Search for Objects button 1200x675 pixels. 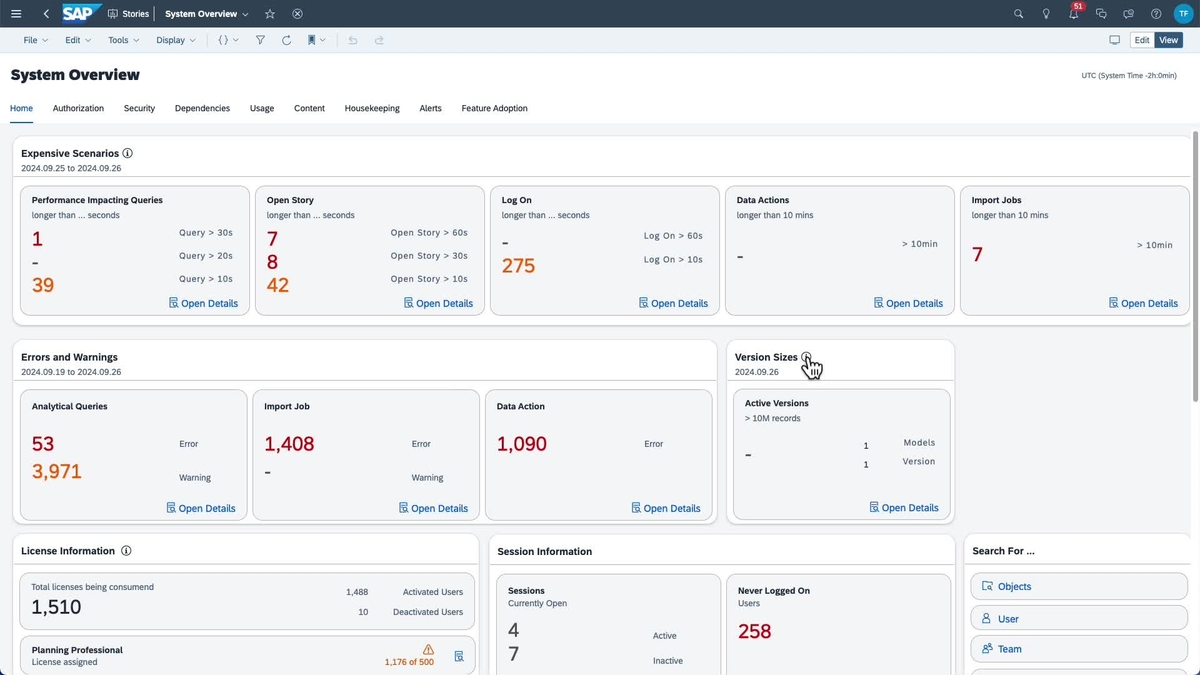pos(1079,587)
